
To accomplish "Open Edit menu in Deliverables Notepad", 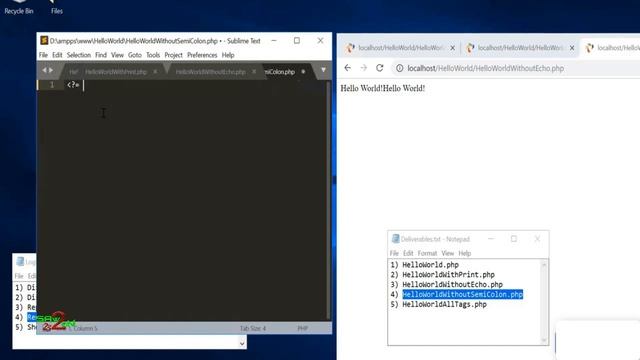I will click(x=408, y=253).
